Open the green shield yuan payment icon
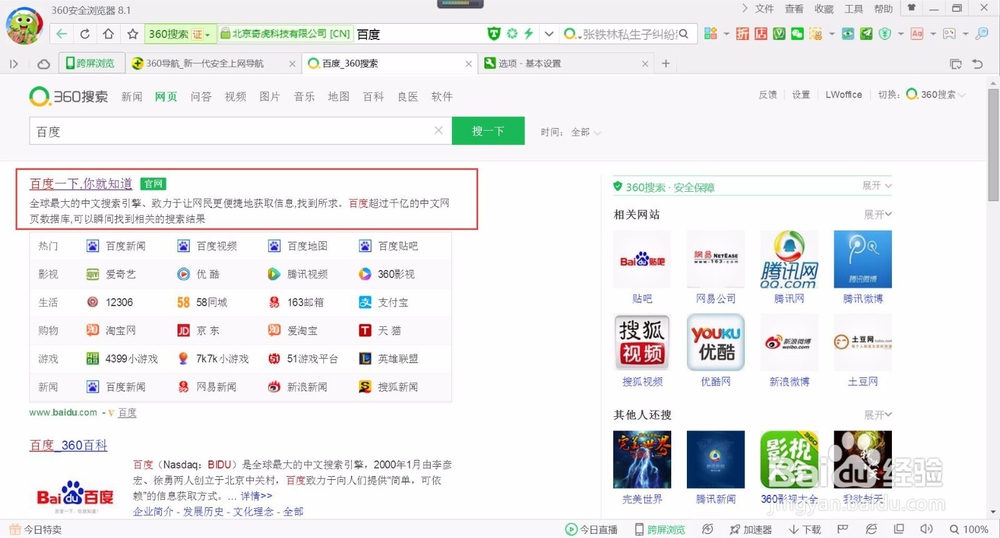Viewport: 1000px width, 538px height. tap(885, 34)
